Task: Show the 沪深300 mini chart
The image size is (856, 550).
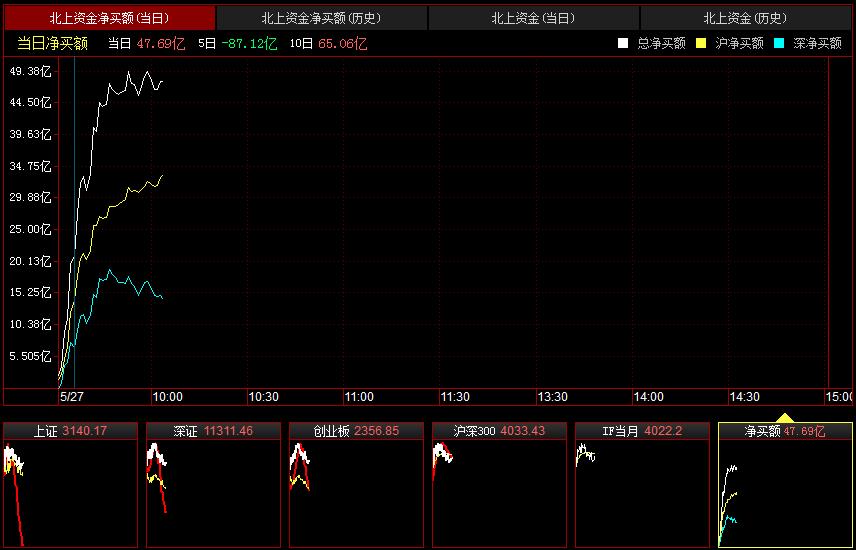Action: [x=499, y=485]
